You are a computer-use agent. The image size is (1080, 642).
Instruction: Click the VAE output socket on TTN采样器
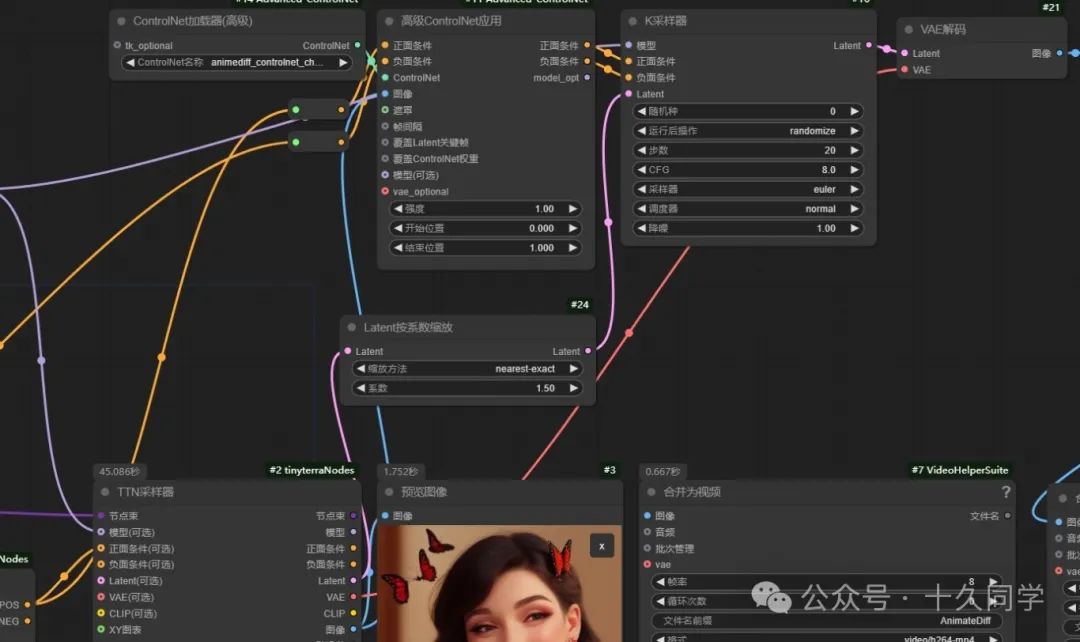point(353,597)
